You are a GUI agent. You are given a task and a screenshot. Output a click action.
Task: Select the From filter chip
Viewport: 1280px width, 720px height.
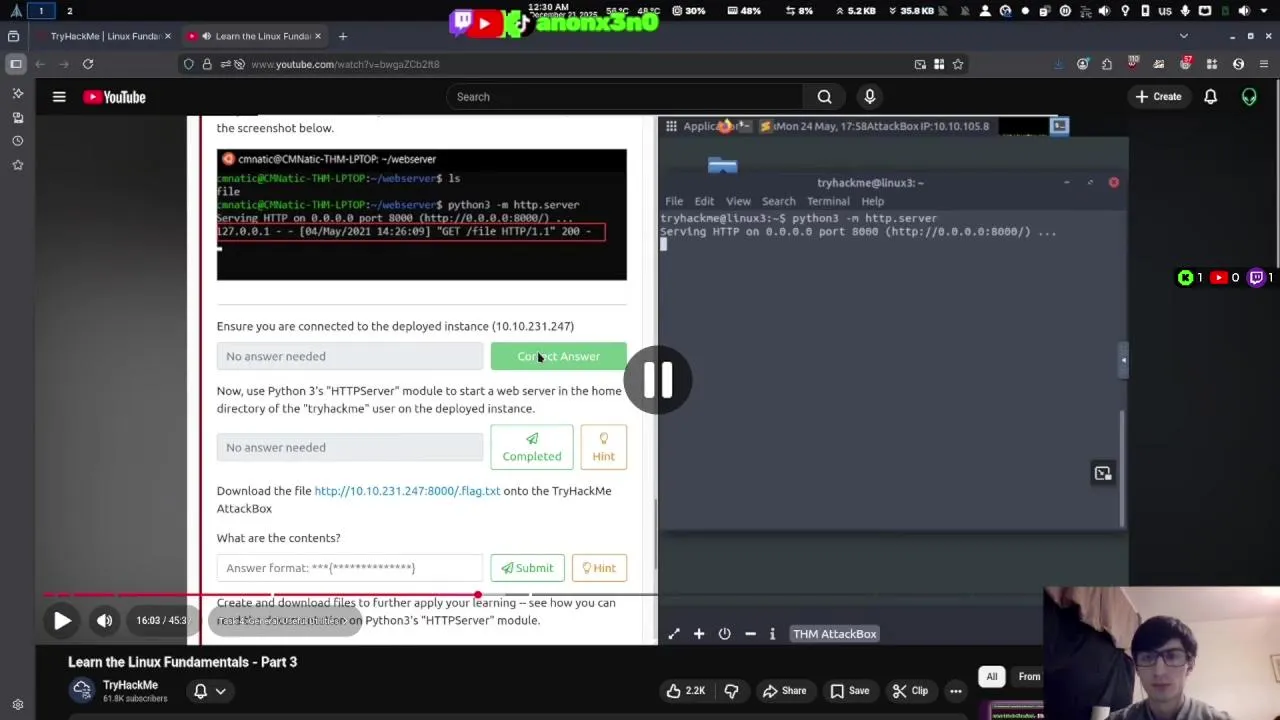point(1029,677)
